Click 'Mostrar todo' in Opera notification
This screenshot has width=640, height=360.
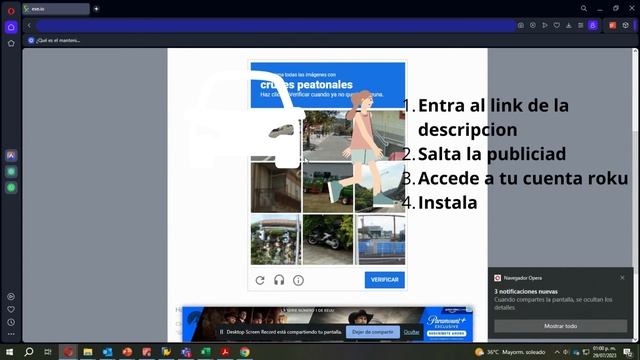pos(560,326)
